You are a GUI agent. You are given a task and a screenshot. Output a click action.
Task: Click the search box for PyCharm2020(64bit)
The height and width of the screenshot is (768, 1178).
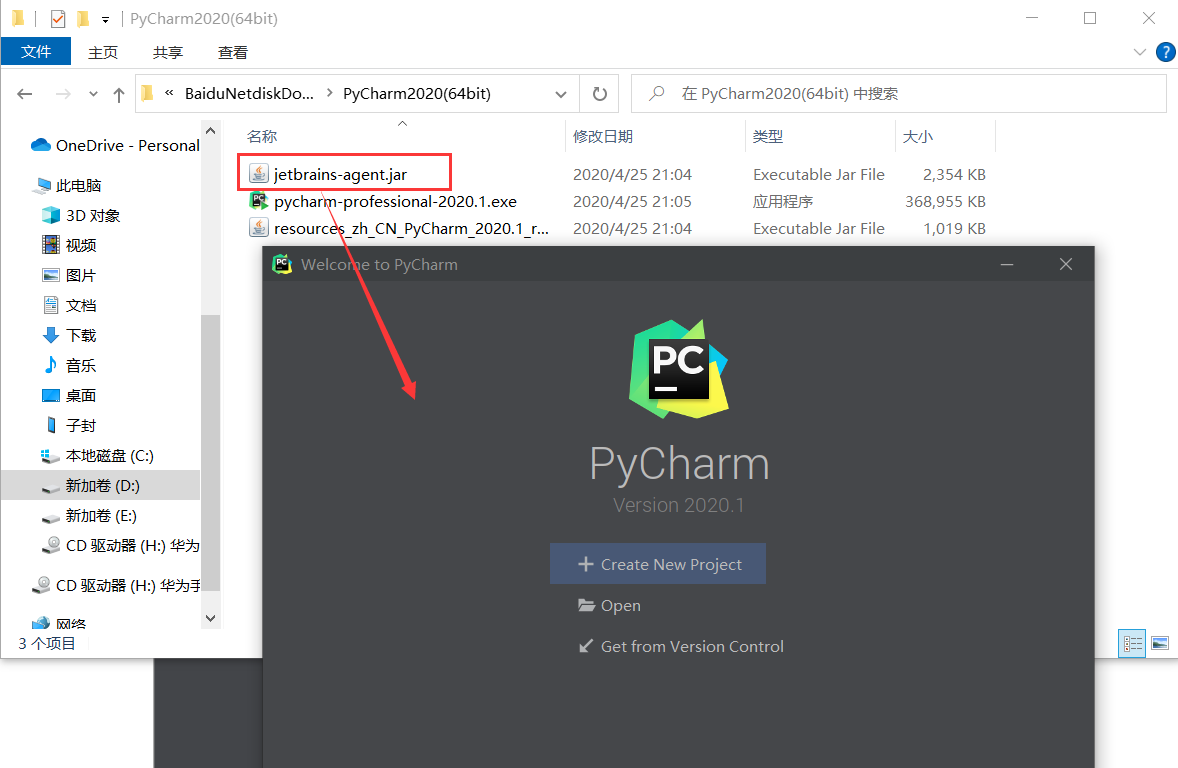pos(899,94)
